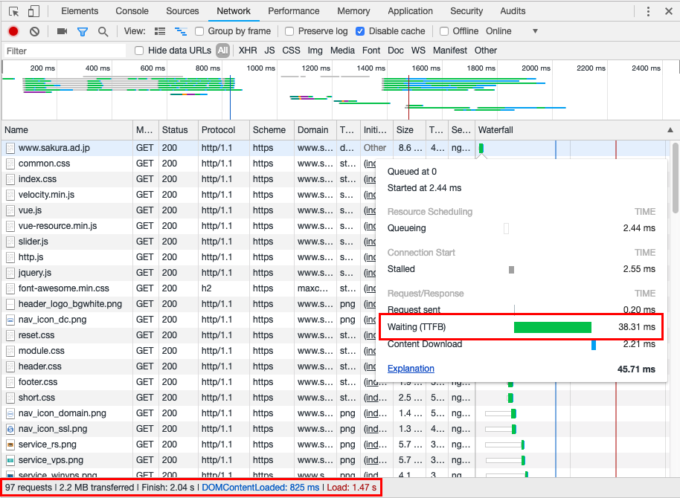Filter requests by XHR type

pos(247,50)
